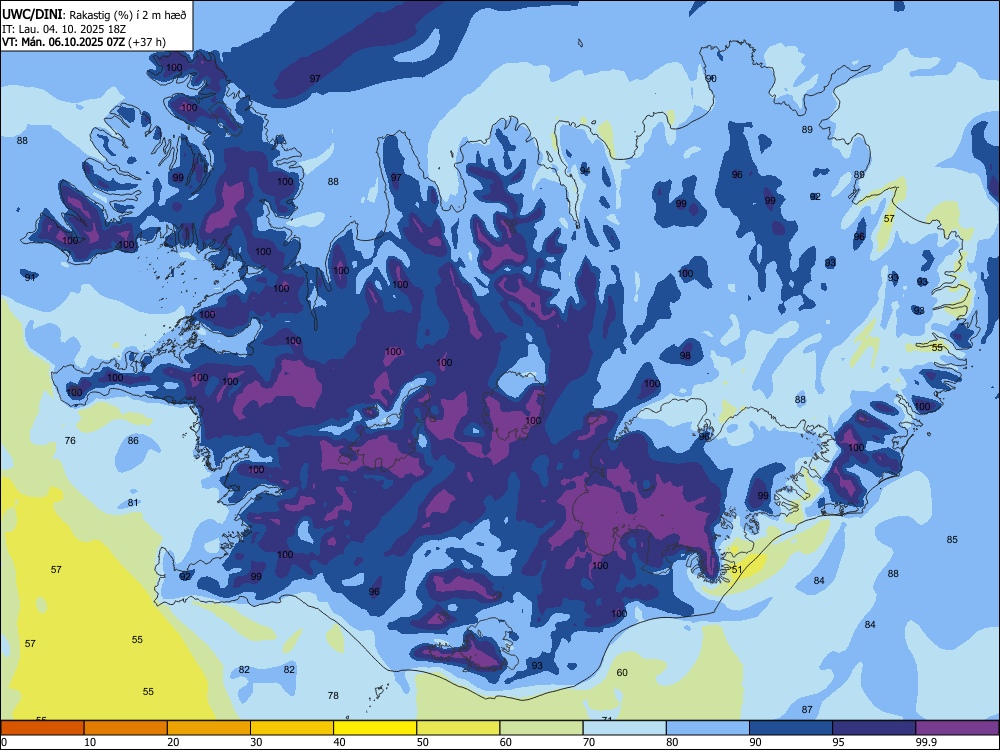Select the humidity value 91 on the map
The height and width of the screenshot is (750, 1000).
30,277
